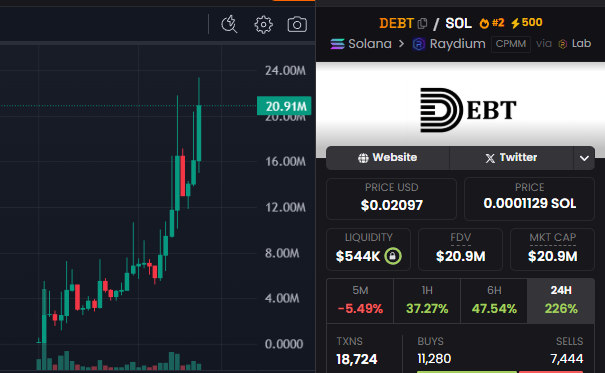Screen dimensions: 605x373
Task: Select the 24H timeframe tab
Action: tap(561, 300)
